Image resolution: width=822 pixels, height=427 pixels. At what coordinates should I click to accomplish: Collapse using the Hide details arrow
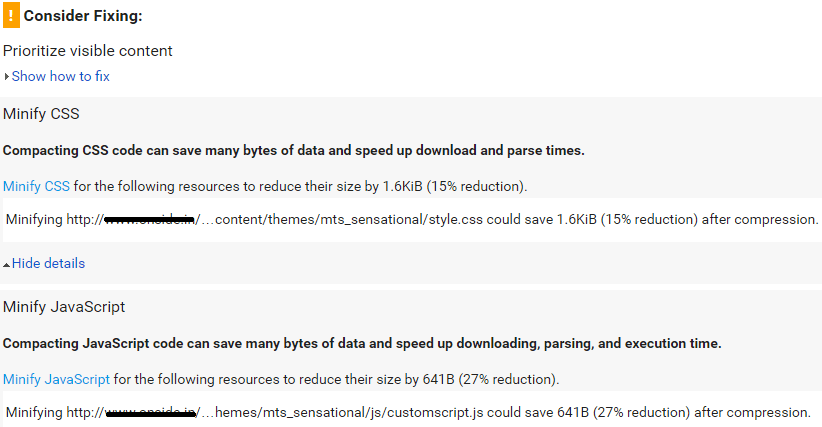coord(6,265)
